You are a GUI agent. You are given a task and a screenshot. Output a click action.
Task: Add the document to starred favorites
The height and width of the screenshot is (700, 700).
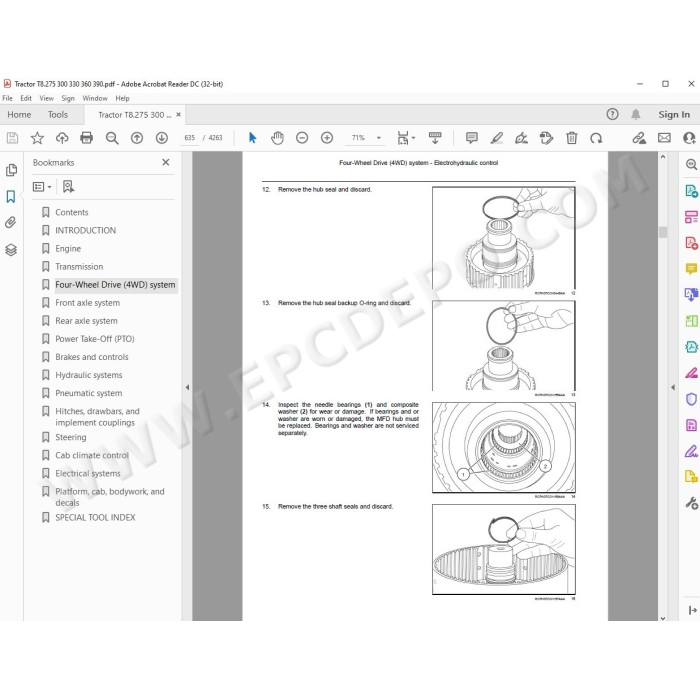(x=37, y=138)
